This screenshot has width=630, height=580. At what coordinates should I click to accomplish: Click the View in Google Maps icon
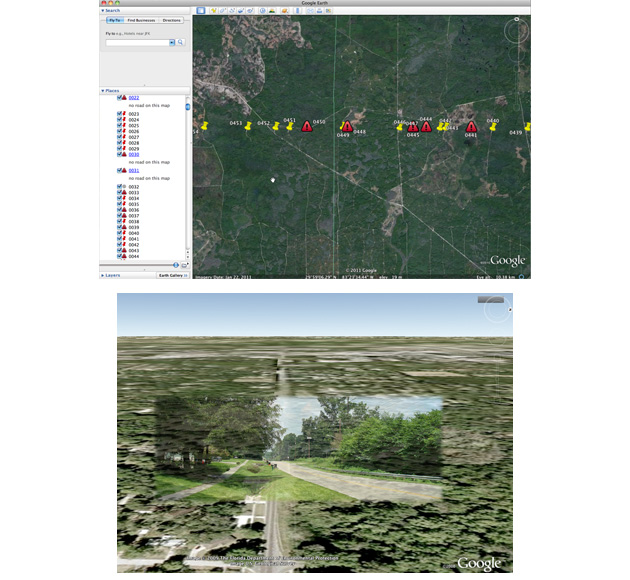click(x=329, y=10)
